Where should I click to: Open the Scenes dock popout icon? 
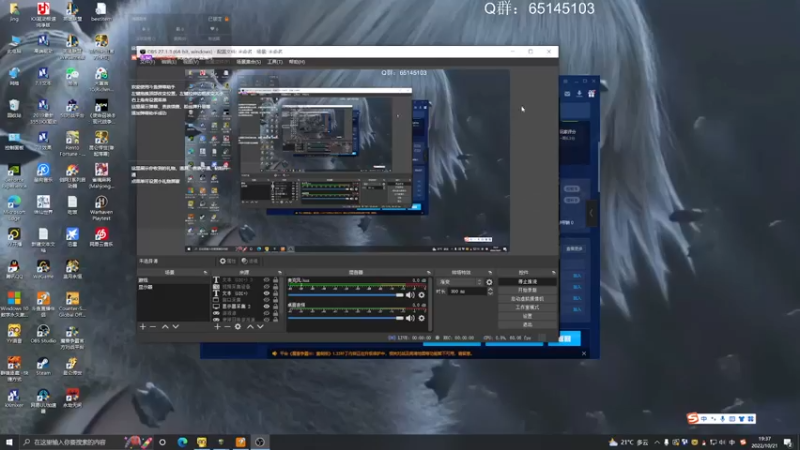[x=206, y=272]
